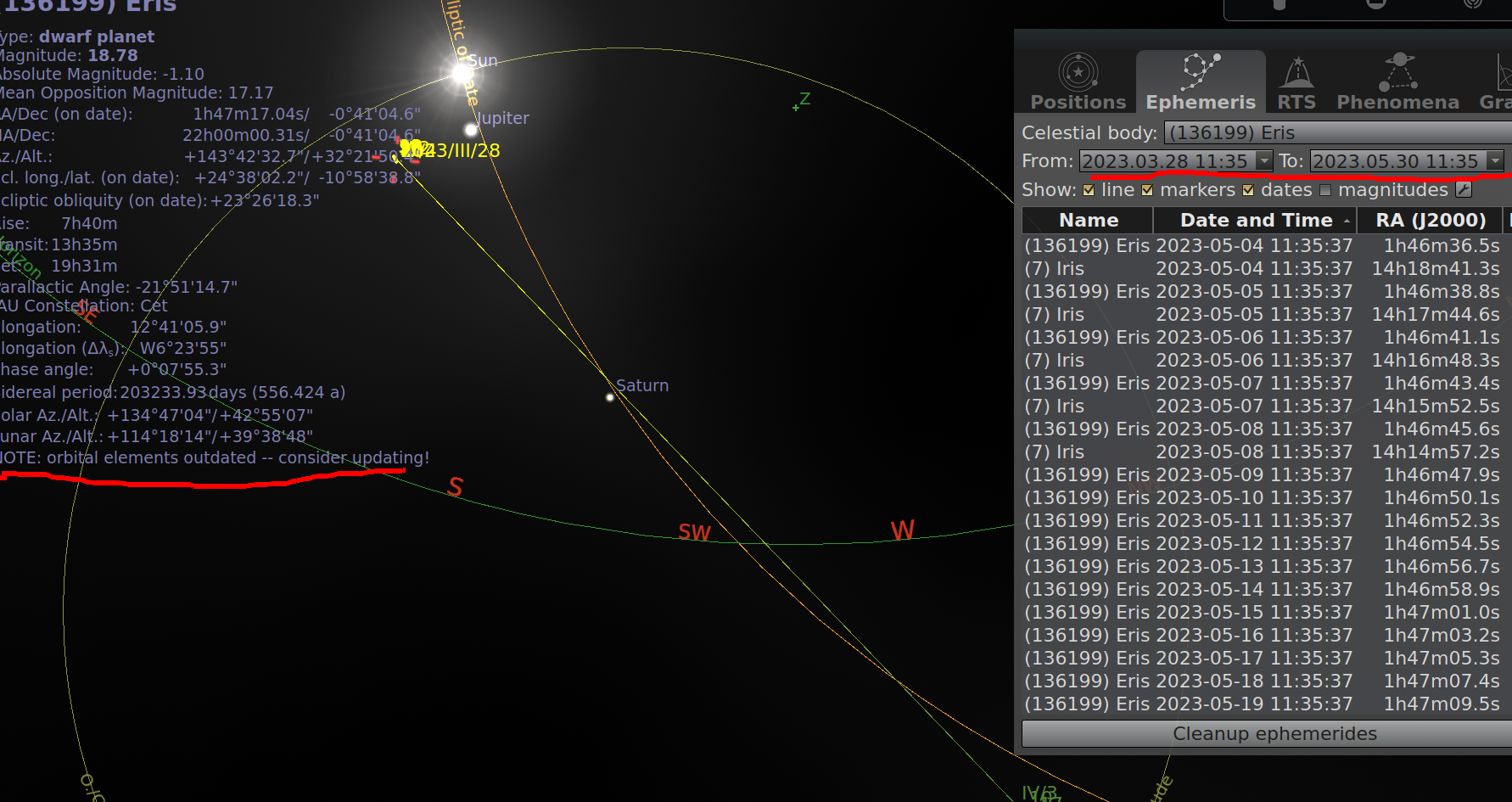This screenshot has width=1512, height=802.
Task: Click the wrench icon beside magnitudes
Action: [1463, 189]
